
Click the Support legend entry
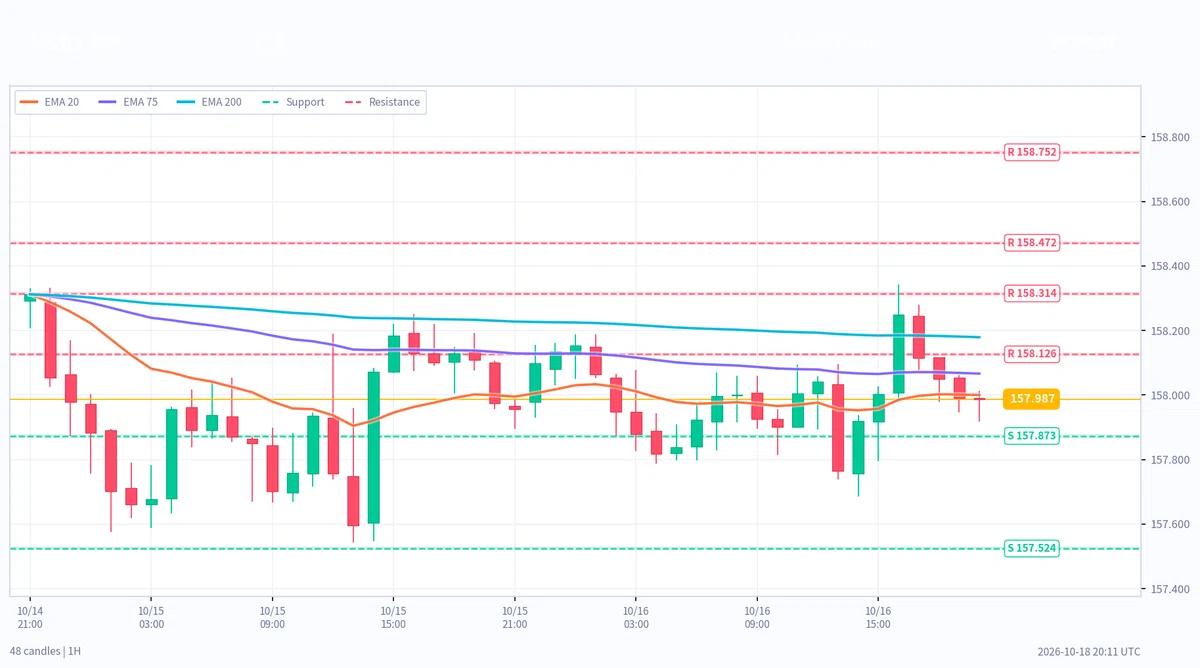tap(292, 102)
